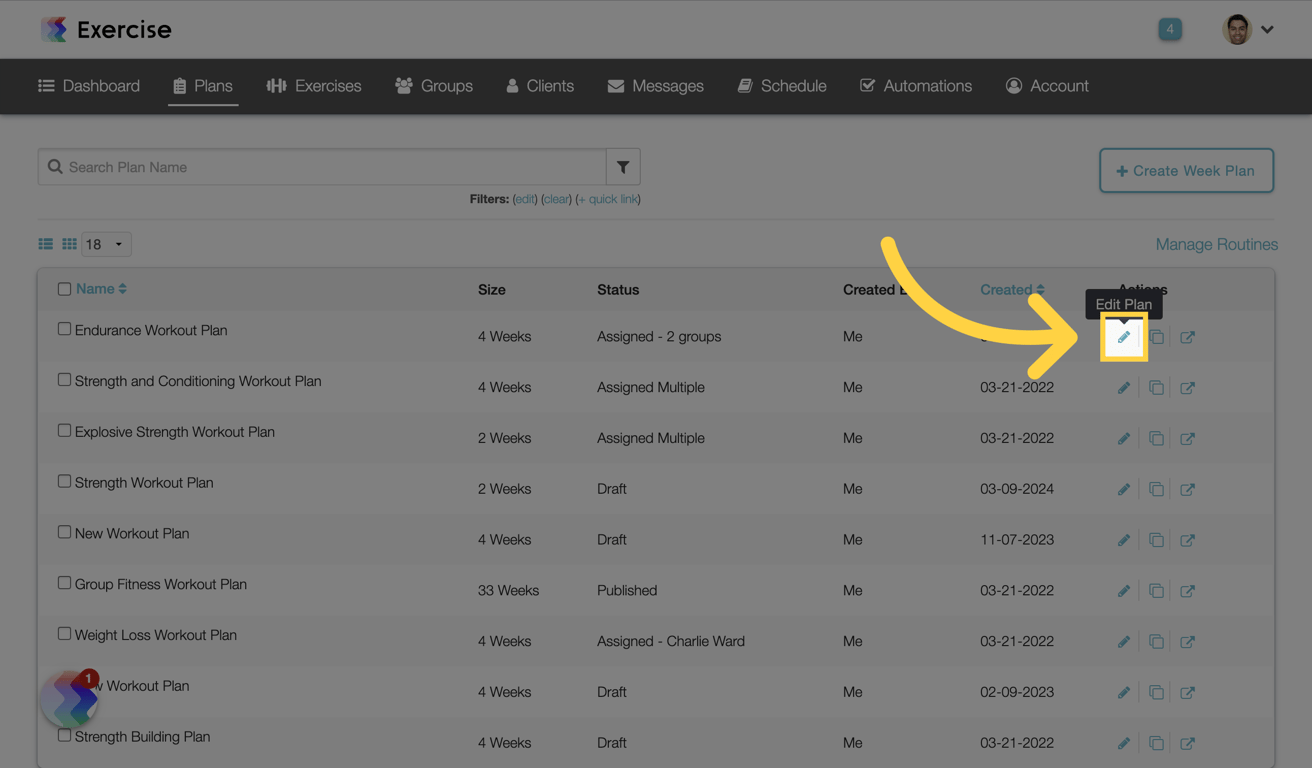This screenshot has width=1312, height=768.
Task: Open the Automations menu item
Action: click(916, 86)
